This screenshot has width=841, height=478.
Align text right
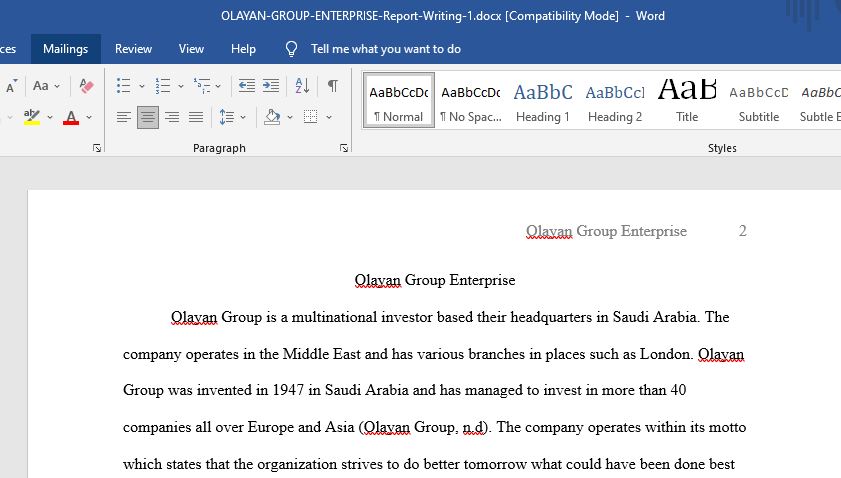click(x=172, y=117)
